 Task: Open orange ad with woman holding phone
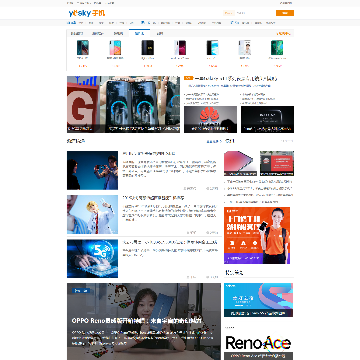click(x=257, y=235)
